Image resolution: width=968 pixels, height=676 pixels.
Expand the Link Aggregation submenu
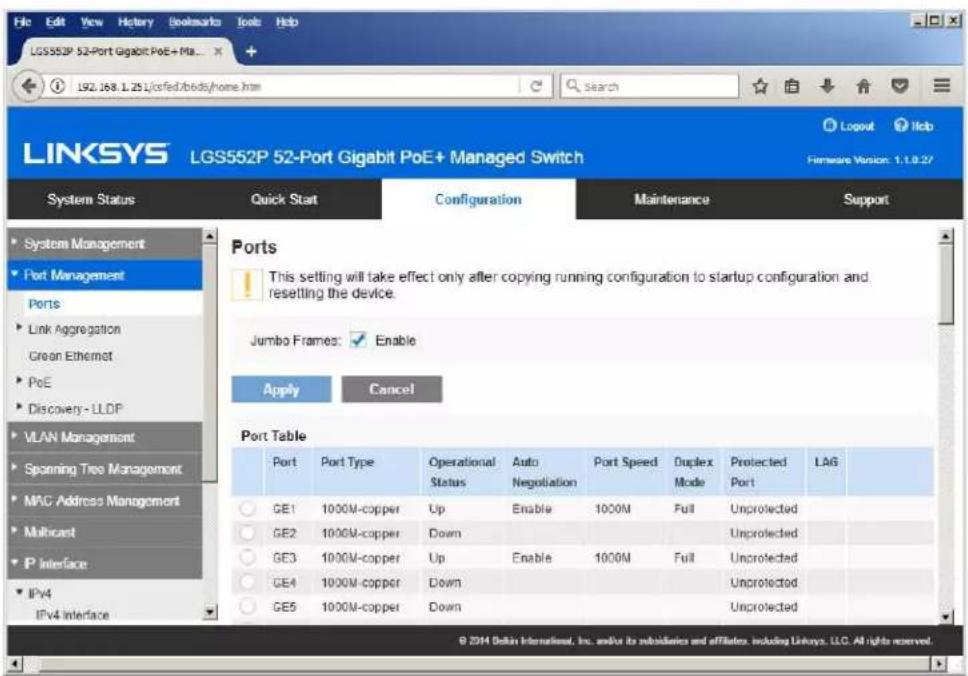coord(19,328)
